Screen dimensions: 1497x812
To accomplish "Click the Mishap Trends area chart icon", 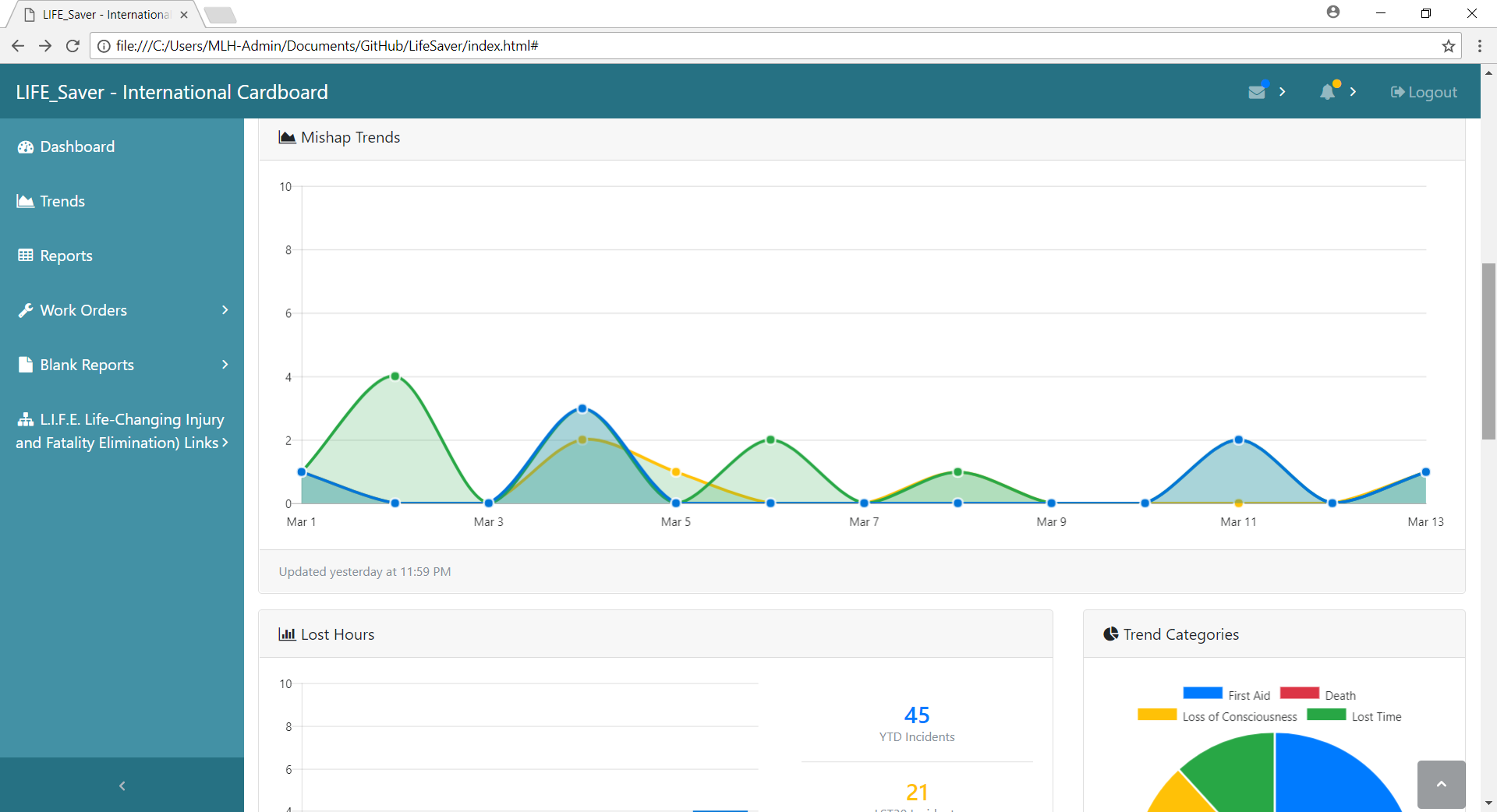I will click(287, 138).
